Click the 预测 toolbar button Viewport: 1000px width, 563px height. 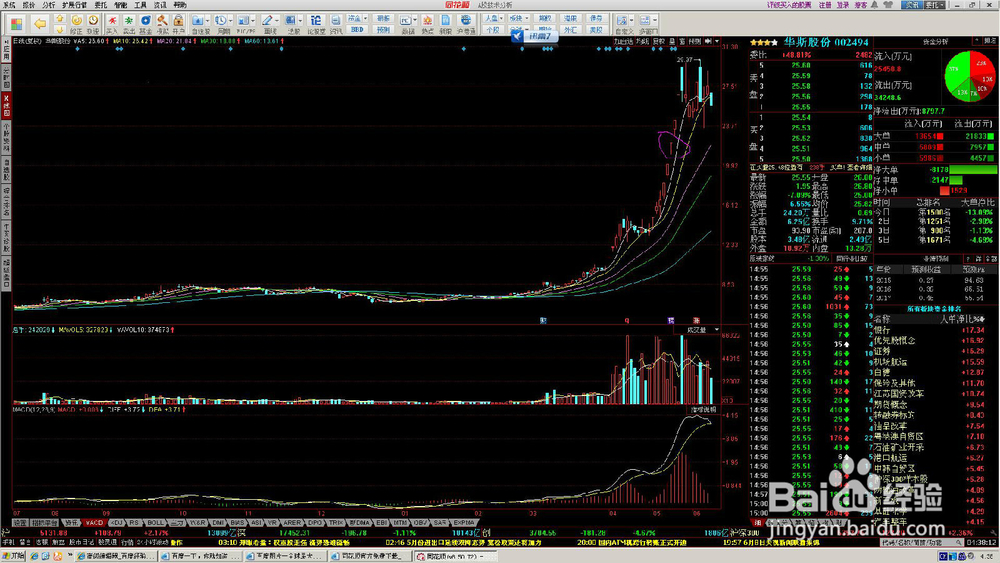point(383,30)
